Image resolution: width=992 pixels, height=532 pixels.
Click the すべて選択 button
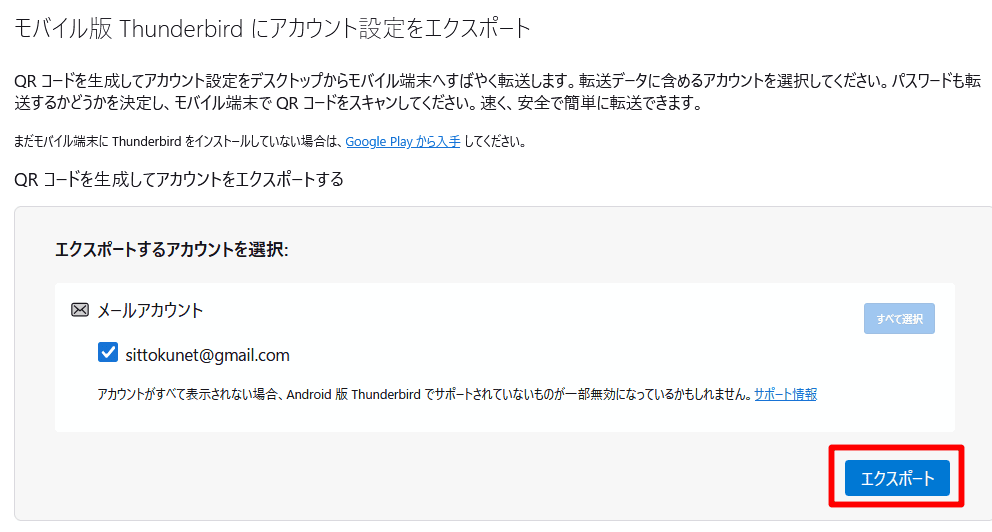[900, 319]
